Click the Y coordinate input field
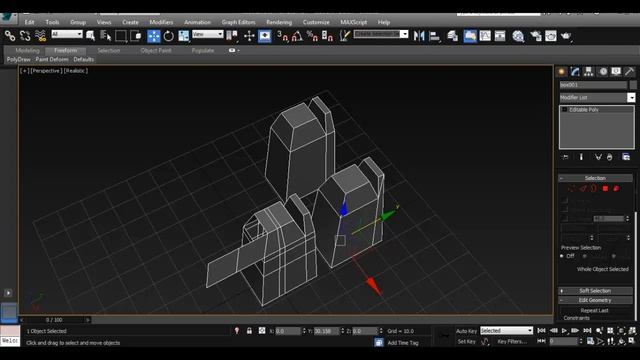Viewport: 640px width, 360px height. pyautogui.click(x=327, y=331)
